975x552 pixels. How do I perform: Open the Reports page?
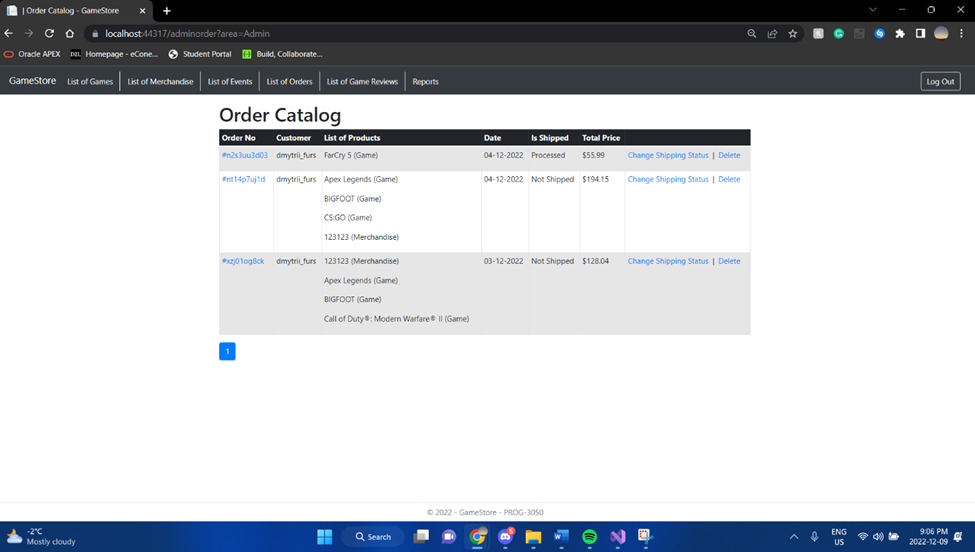[x=425, y=81]
